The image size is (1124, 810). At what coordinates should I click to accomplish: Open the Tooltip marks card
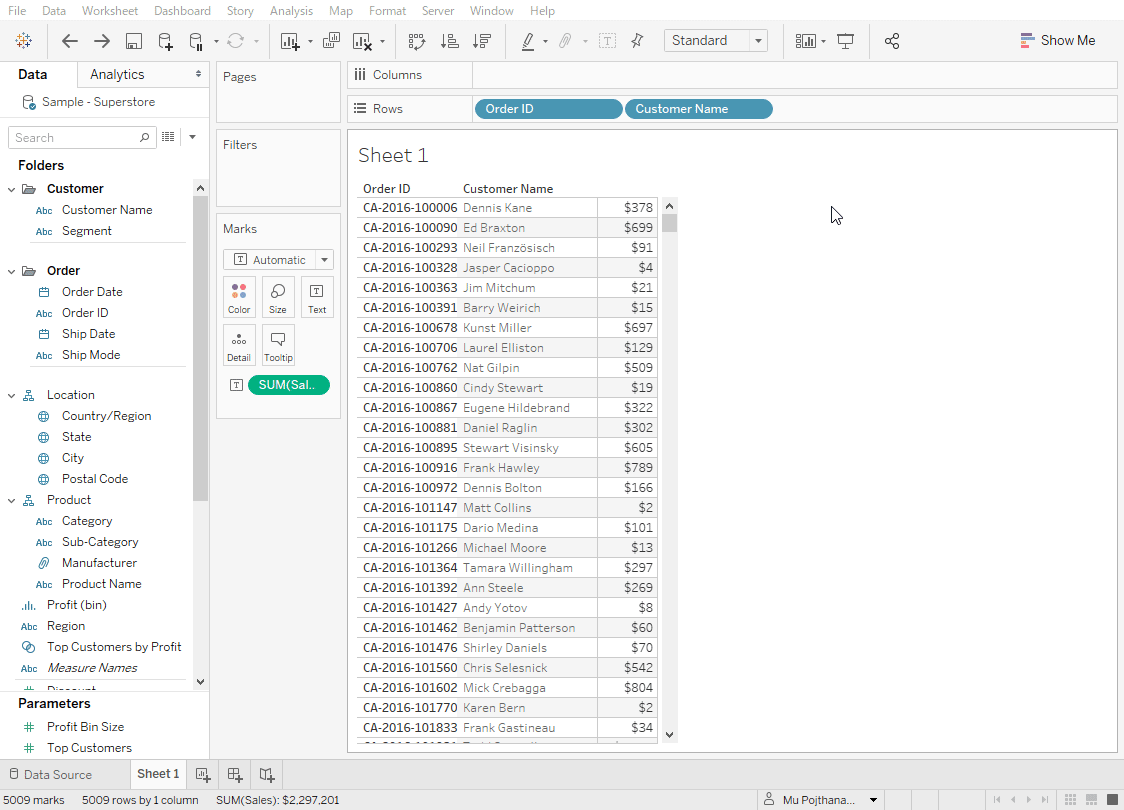[x=278, y=345]
